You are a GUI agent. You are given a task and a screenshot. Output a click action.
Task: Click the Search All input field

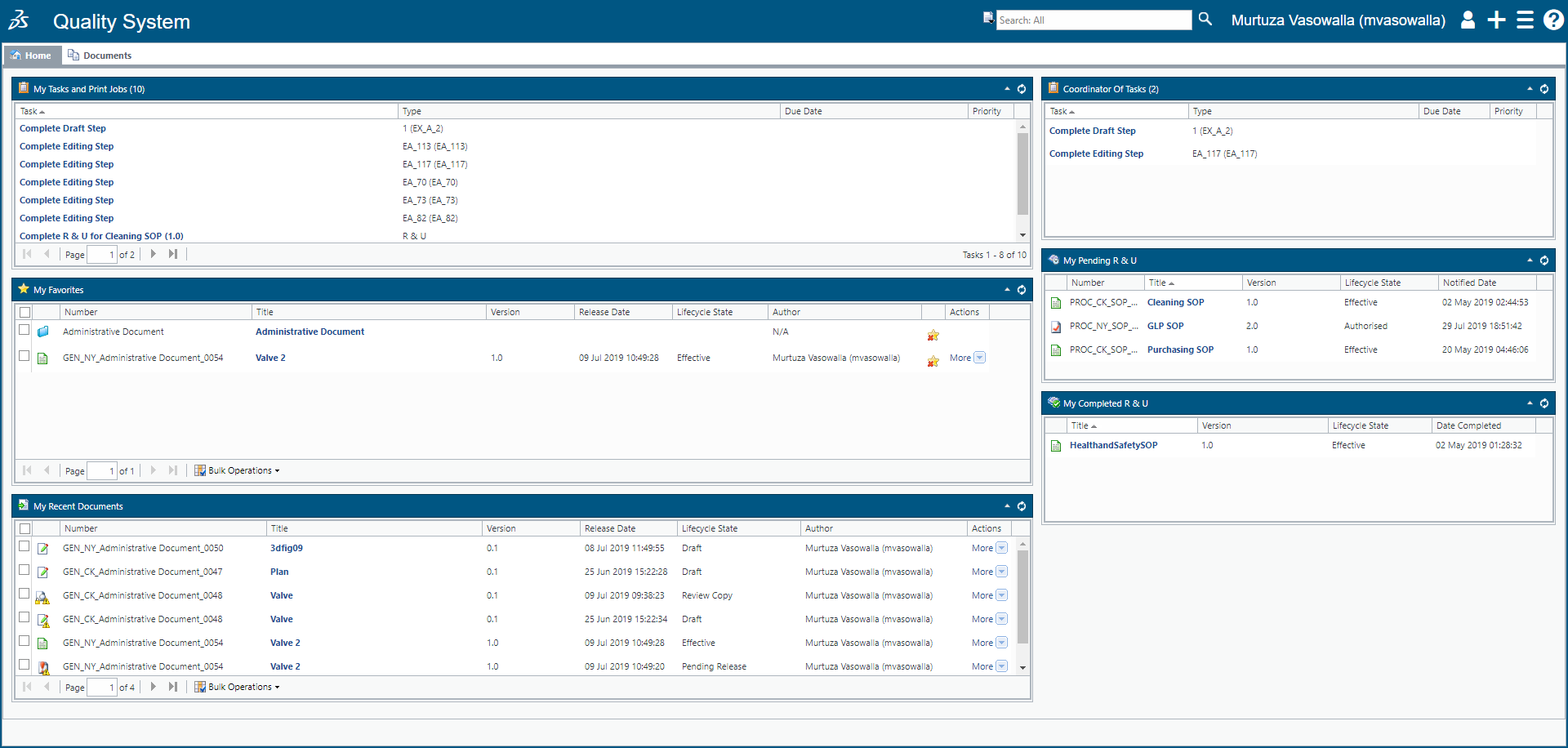pos(1093,20)
